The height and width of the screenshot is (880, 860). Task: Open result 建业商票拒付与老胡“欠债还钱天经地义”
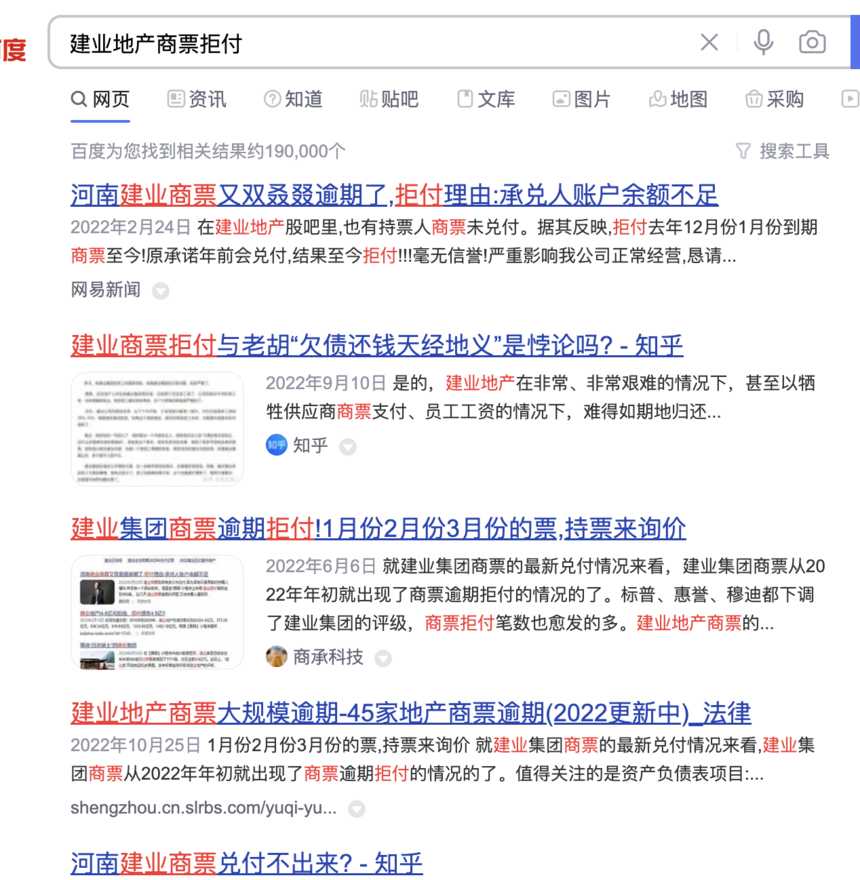pyautogui.click(x=377, y=345)
